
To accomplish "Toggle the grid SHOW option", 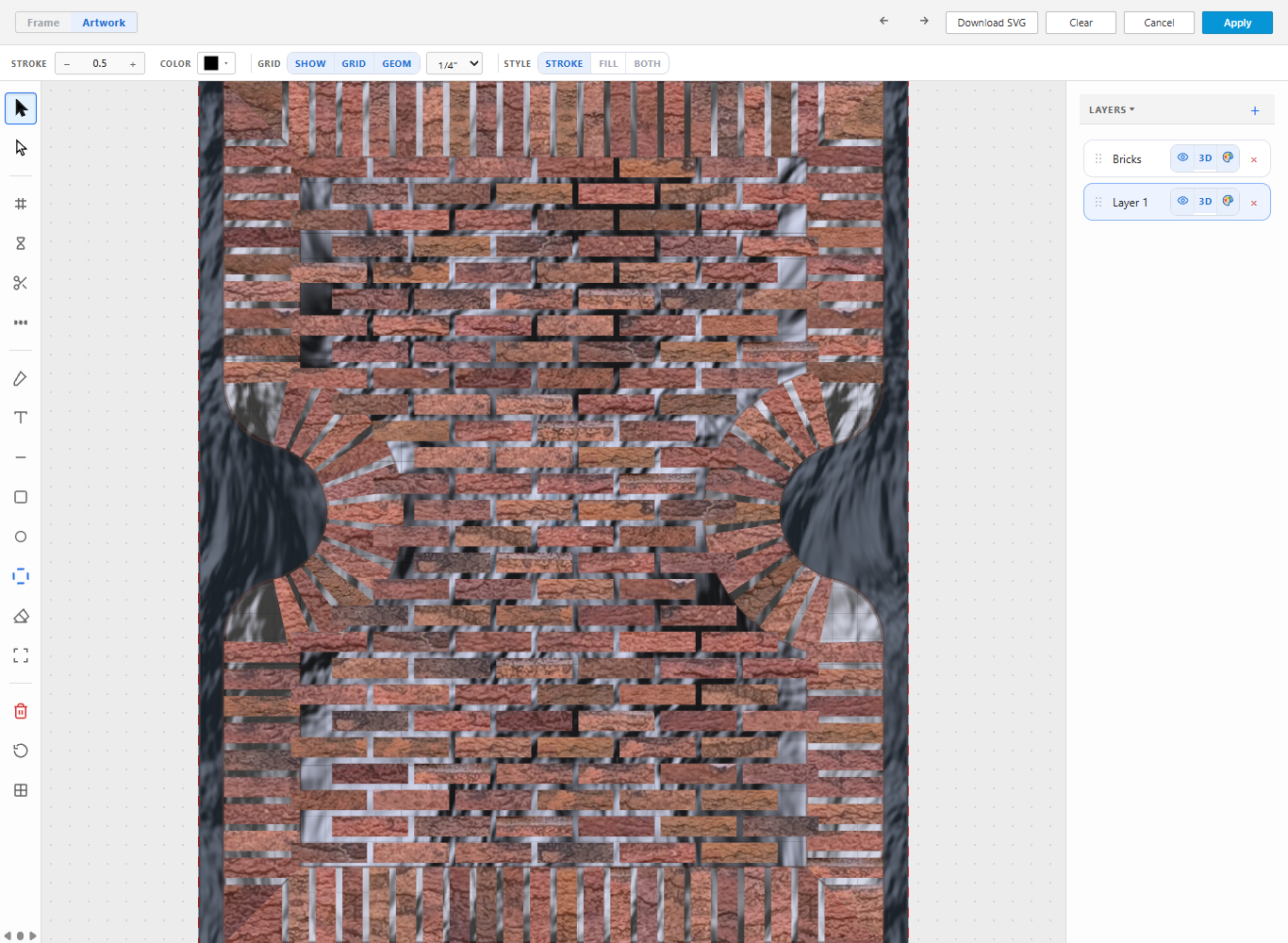I will coord(310,64).
